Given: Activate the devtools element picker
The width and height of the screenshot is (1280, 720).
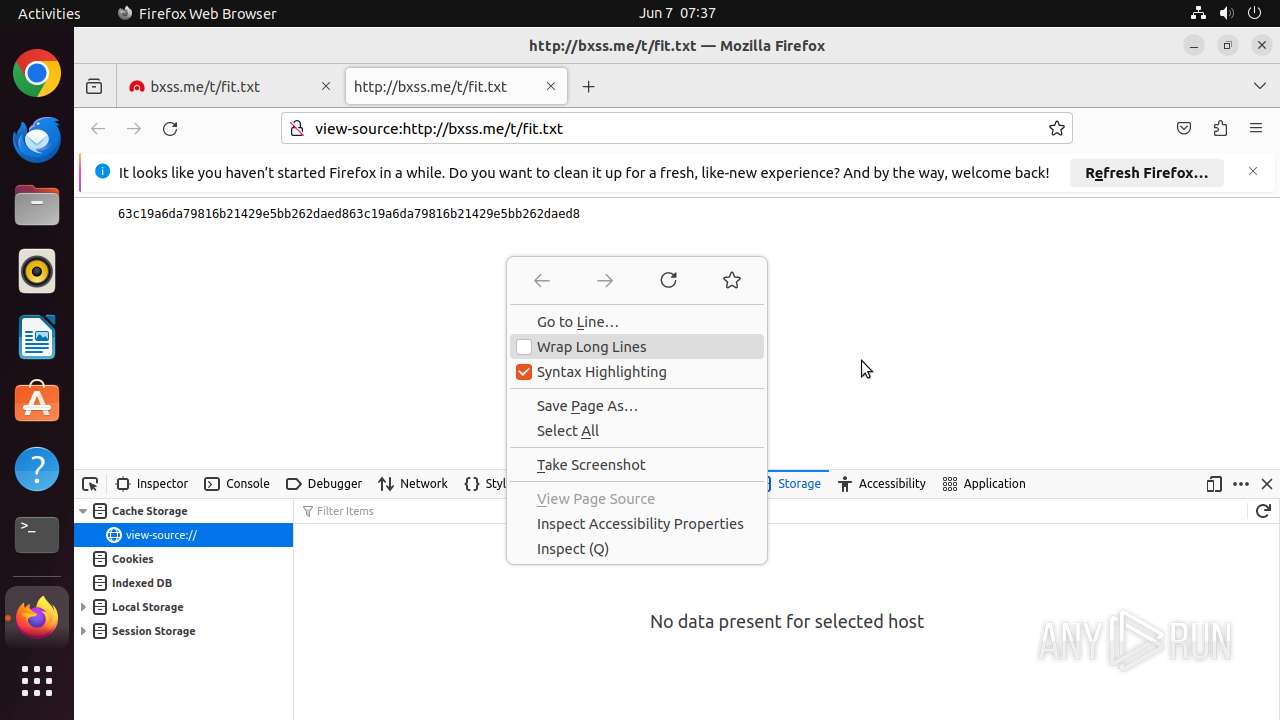Looking at the screenshot, I should coord(90,484).
